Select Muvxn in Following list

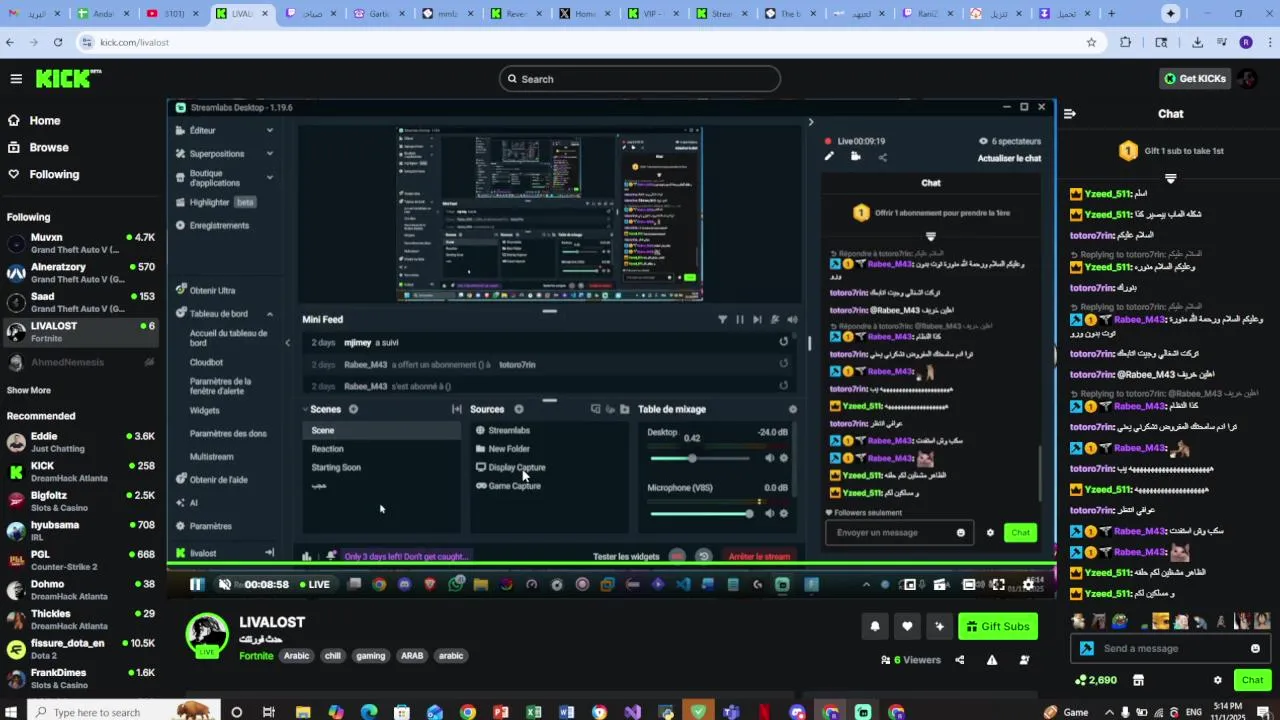(x=80, y=243)
